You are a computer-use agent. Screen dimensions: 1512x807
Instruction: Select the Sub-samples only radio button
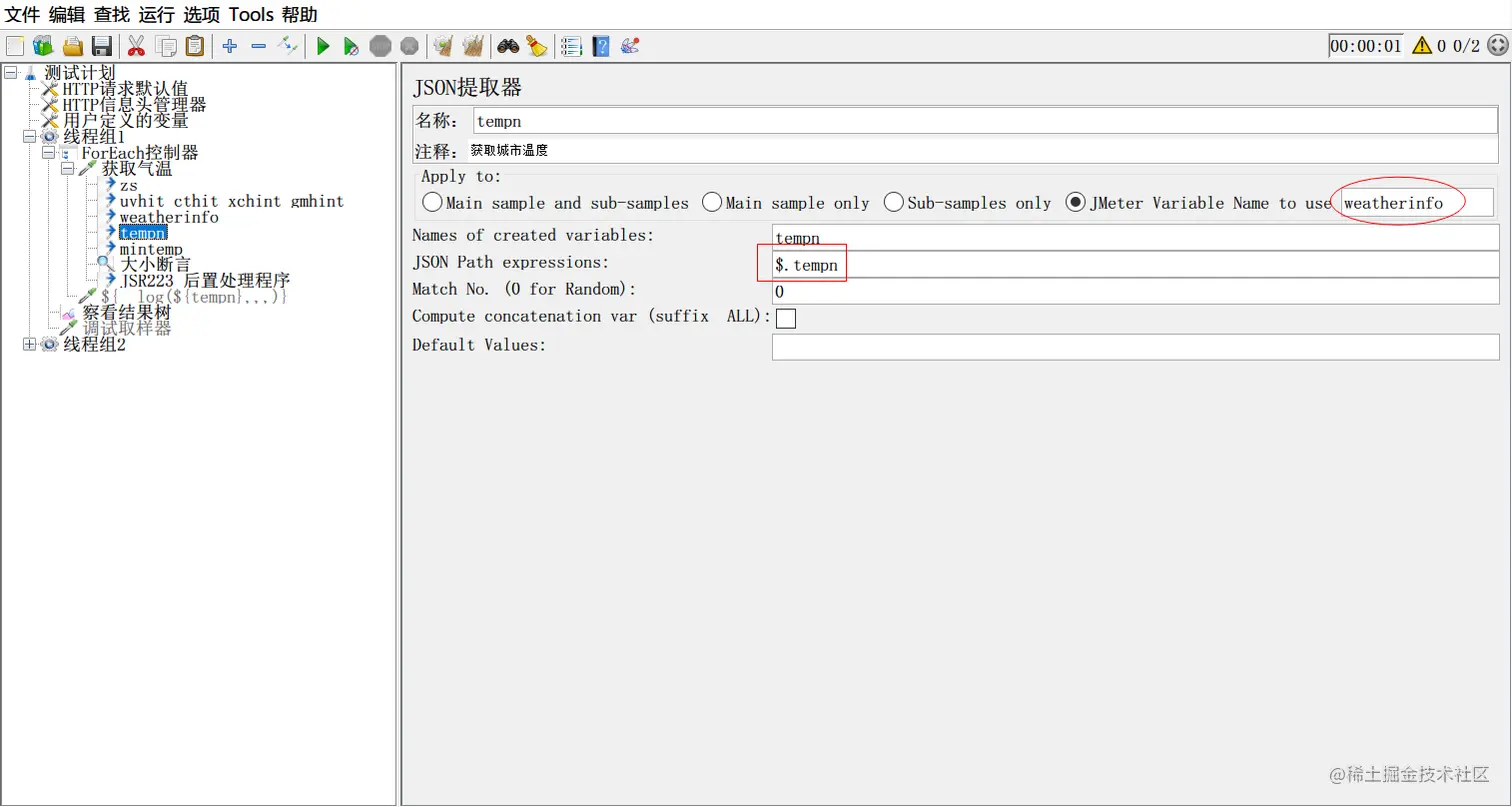893,203
